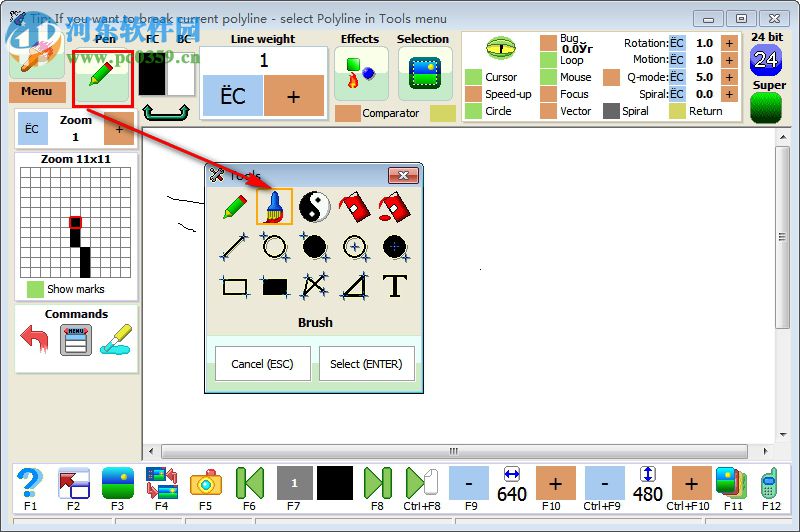800x532 pixels.
Task: Select the spilling red paint bucket tool
Action: coord(394,207)
